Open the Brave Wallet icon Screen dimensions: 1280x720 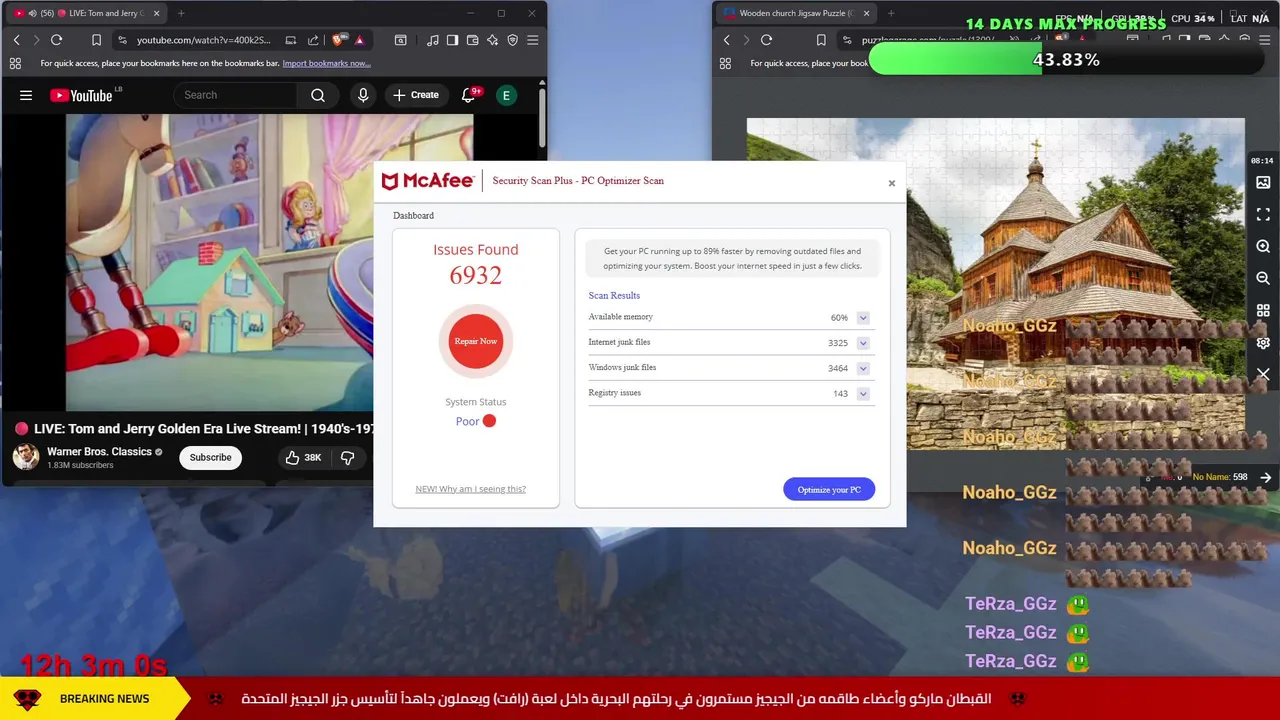(x=472, y=40)
